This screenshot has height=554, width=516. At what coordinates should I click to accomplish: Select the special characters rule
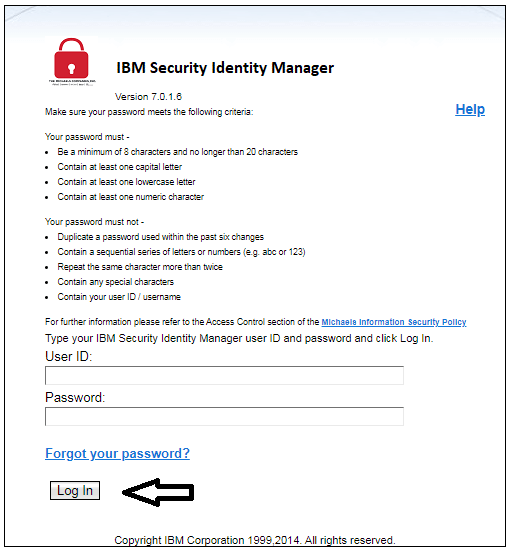pos(116,282)
